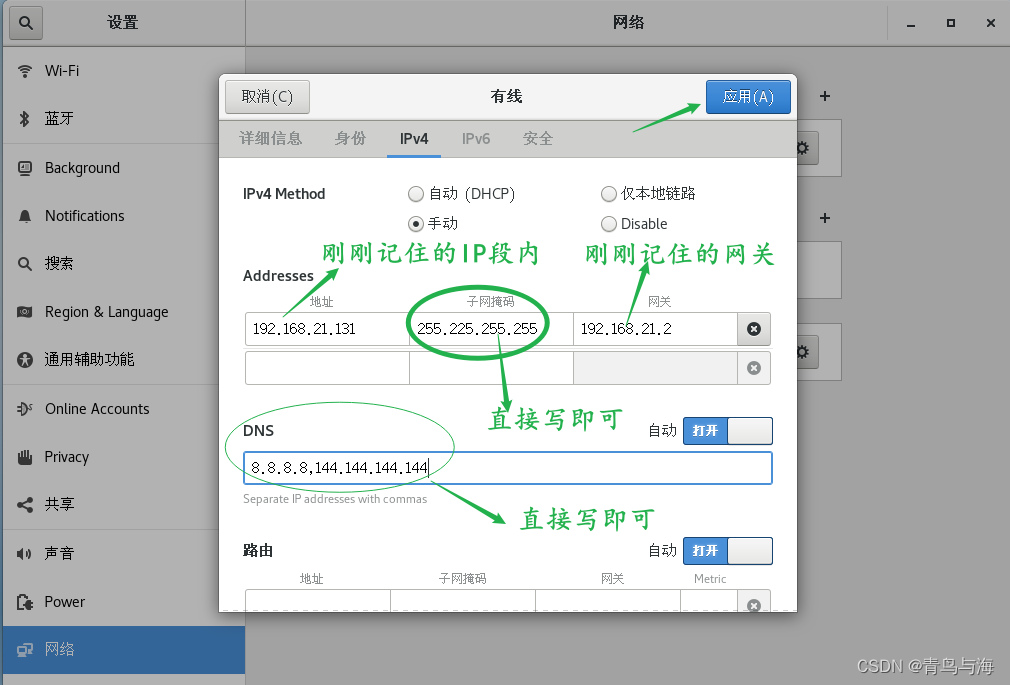Open Online Accounts settings panel
The image size is (1010, 685).
coord(124,409)
